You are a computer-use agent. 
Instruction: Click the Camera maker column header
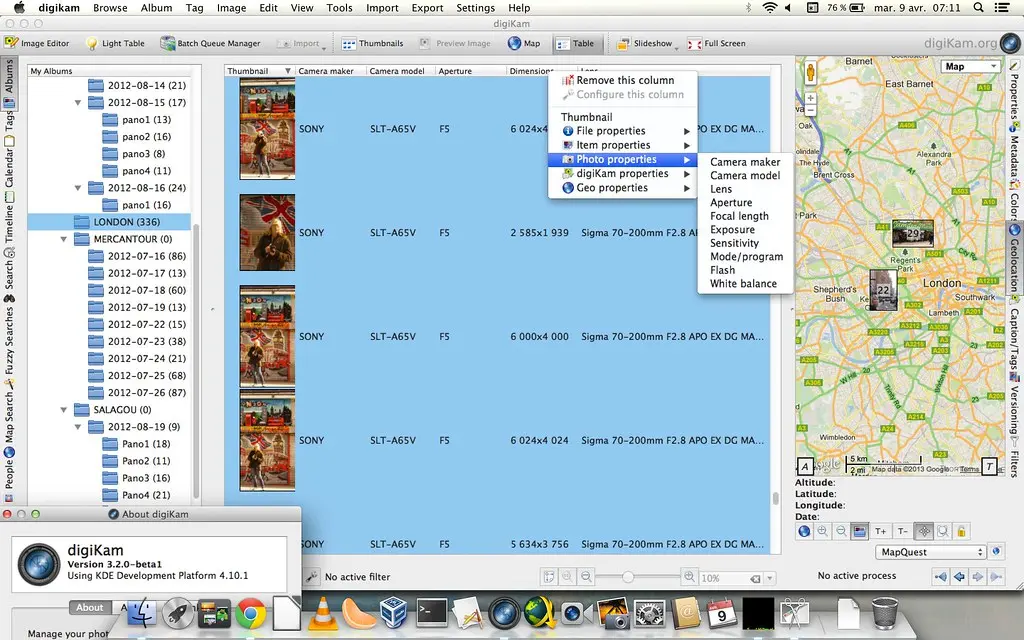pos(329,71)
